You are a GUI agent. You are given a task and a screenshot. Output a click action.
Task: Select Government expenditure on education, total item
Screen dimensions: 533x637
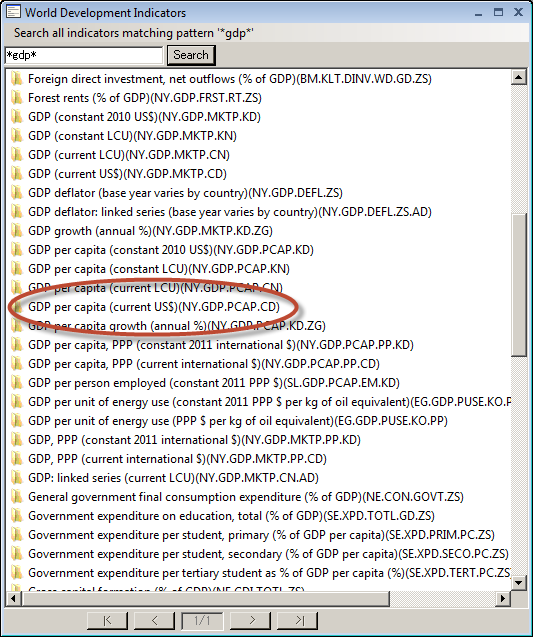tap(231, 516)
